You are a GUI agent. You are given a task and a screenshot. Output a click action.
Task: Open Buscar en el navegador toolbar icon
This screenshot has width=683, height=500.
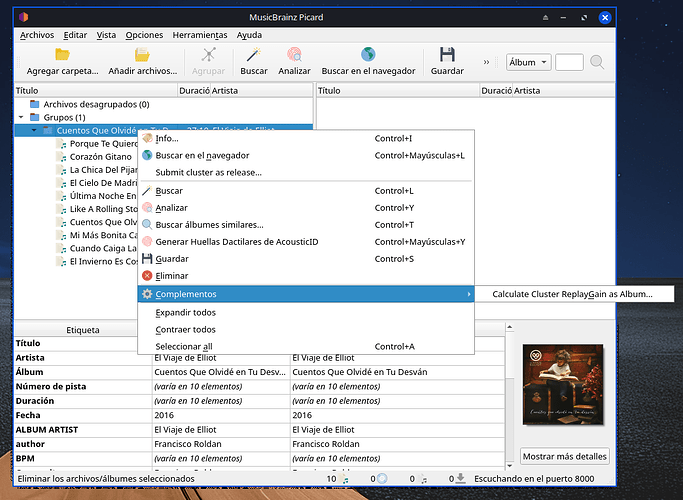click(x=368, y=55)
